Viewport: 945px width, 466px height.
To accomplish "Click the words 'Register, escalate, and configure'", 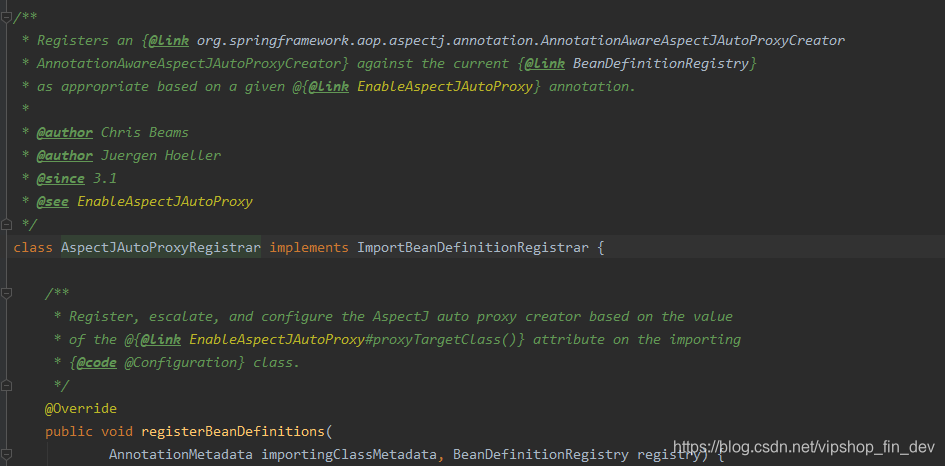I will tap(201, 316).
